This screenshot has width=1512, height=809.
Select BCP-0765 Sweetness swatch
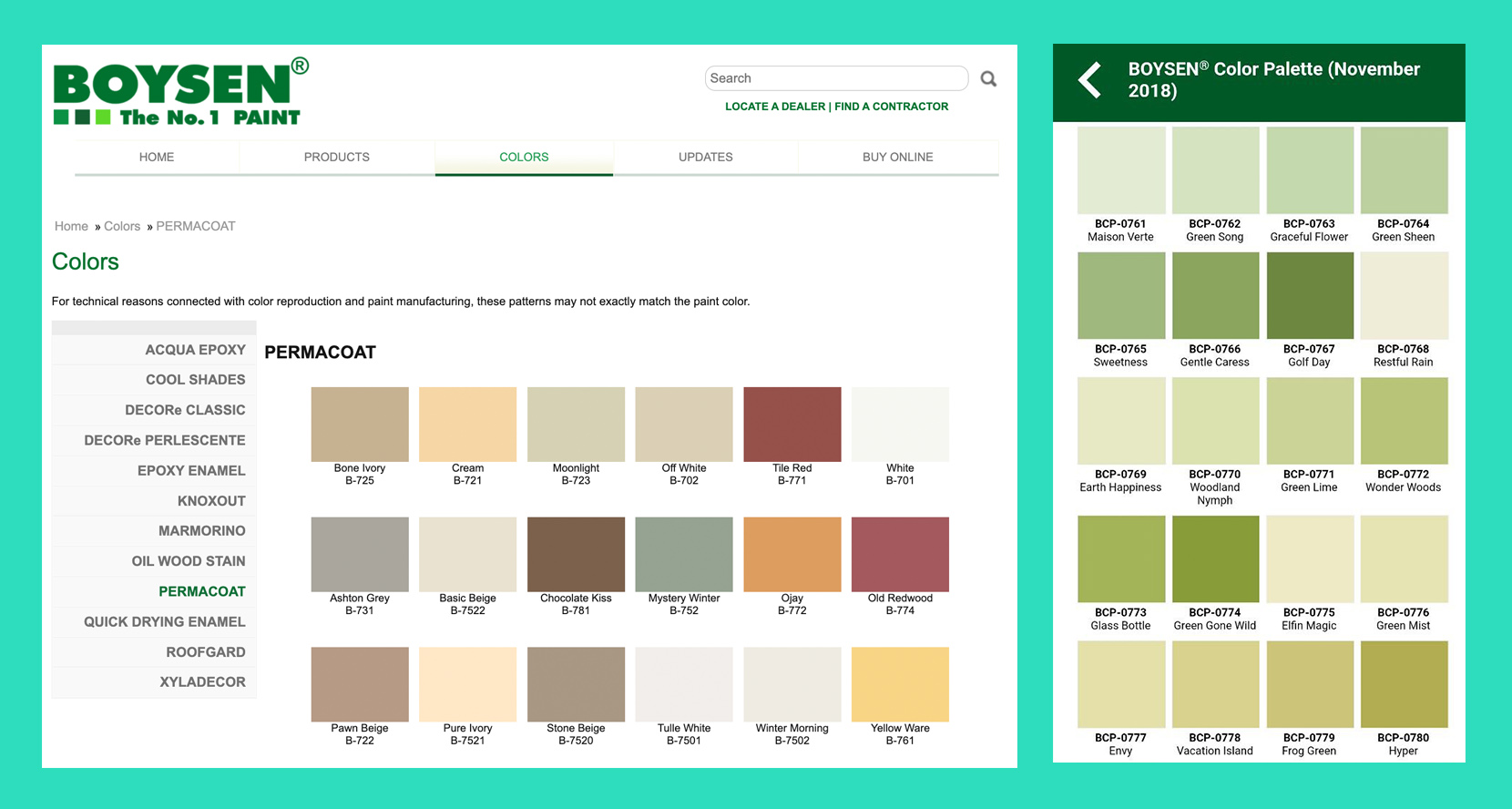click(x=1121, y=296)
